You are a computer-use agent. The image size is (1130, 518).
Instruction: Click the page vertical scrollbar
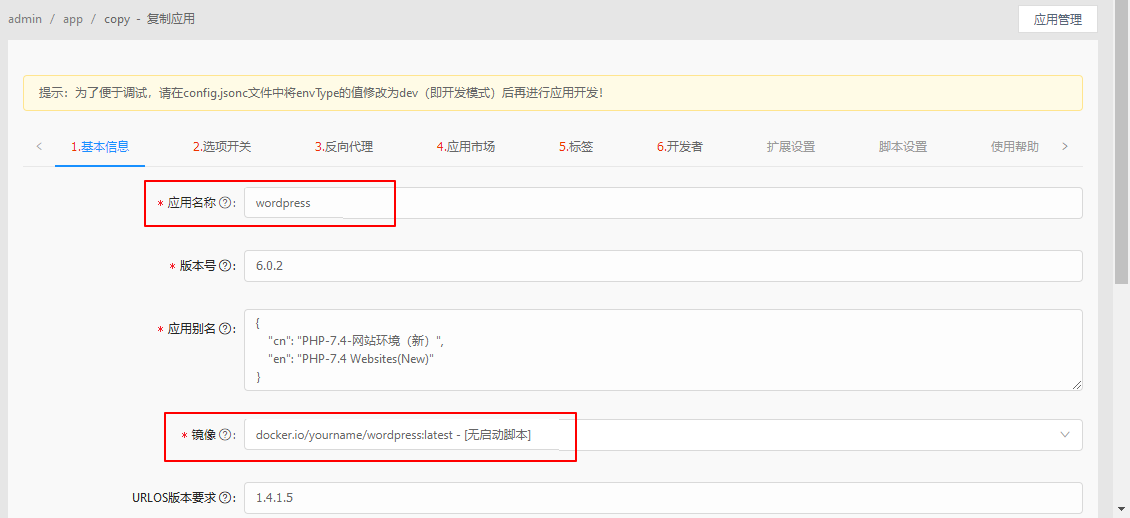pyautogui.click(x=1121, y=150)
